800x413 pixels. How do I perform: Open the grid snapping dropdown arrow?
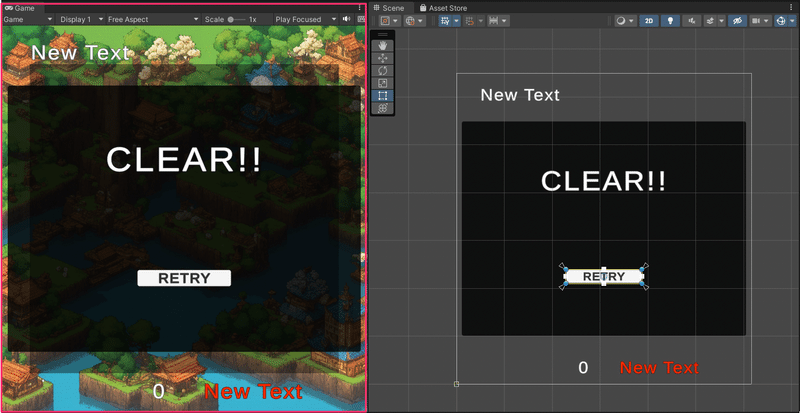pos(480,21)
